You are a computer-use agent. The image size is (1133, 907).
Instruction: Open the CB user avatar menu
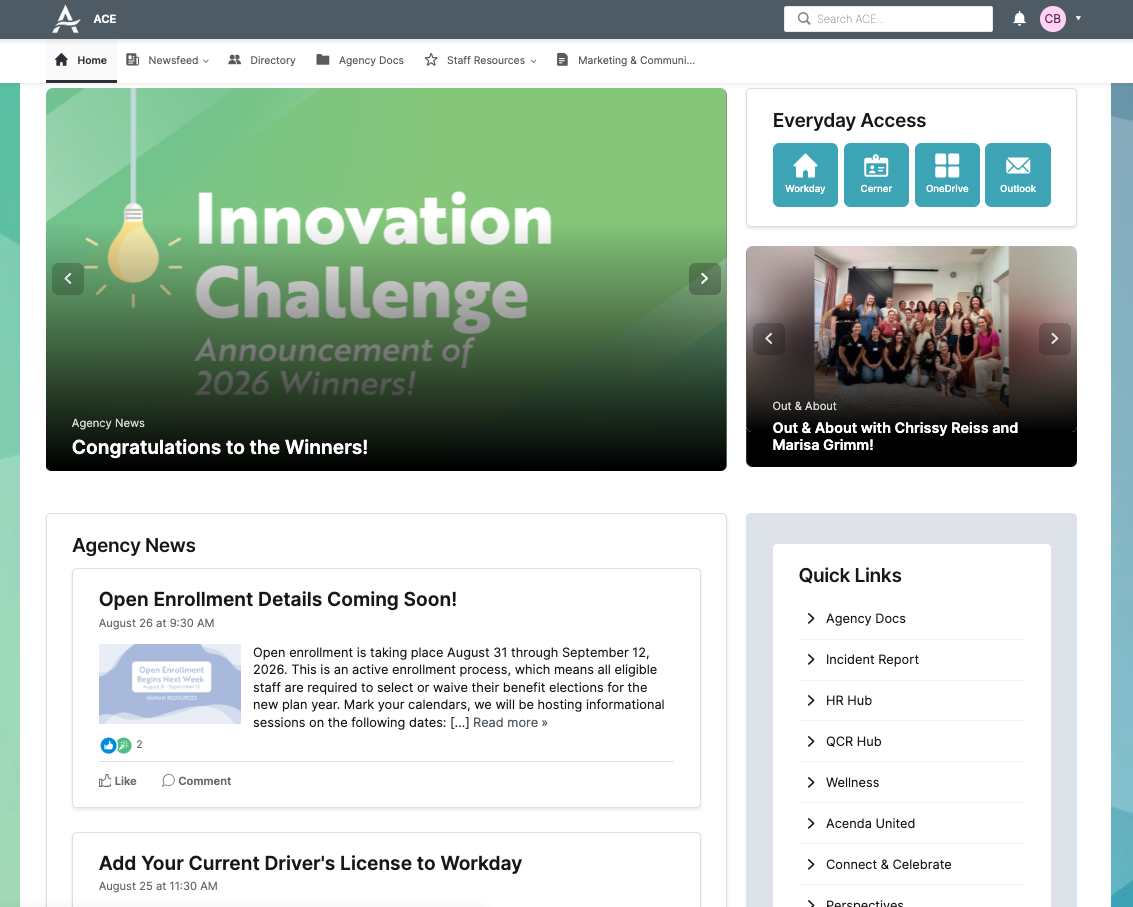(x=1052, y=19)
